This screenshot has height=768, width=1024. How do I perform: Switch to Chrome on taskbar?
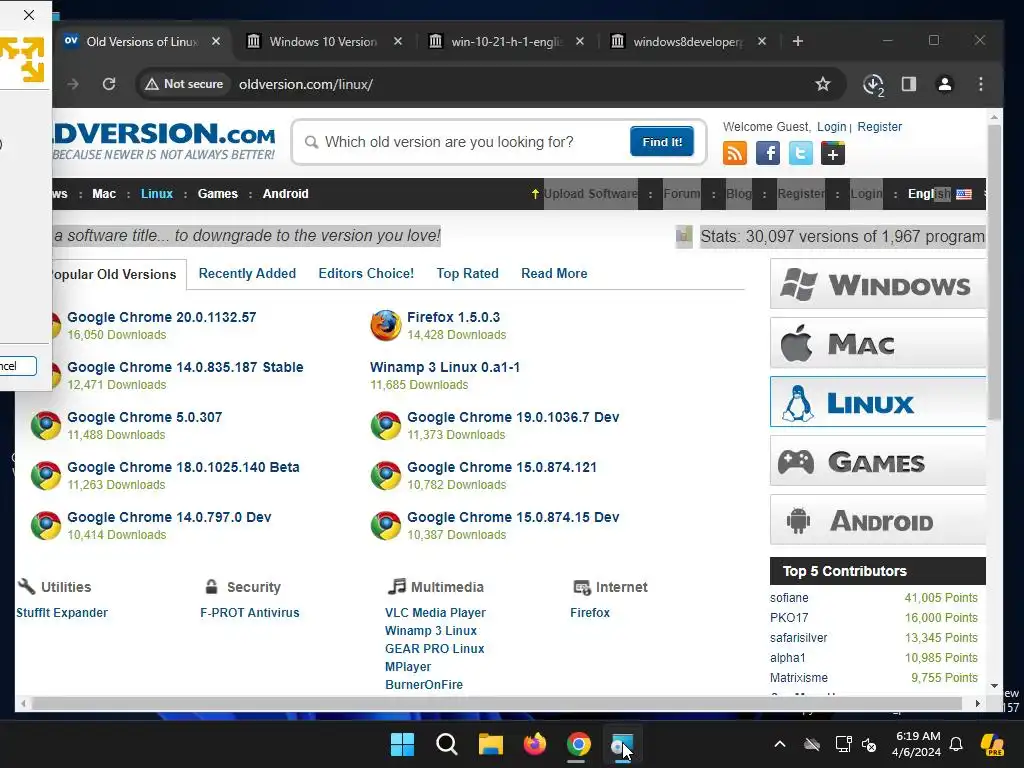579,744
